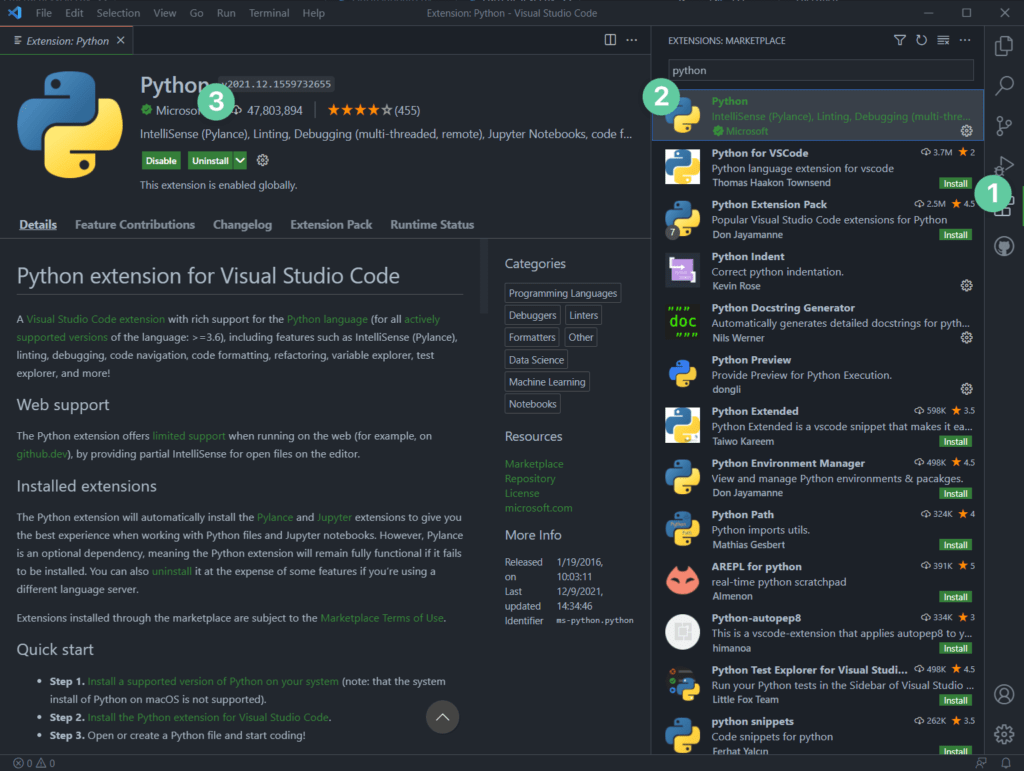1024x771 pixels.
Task: Open the Accounts menu icon
Action: pos(1004,694)
